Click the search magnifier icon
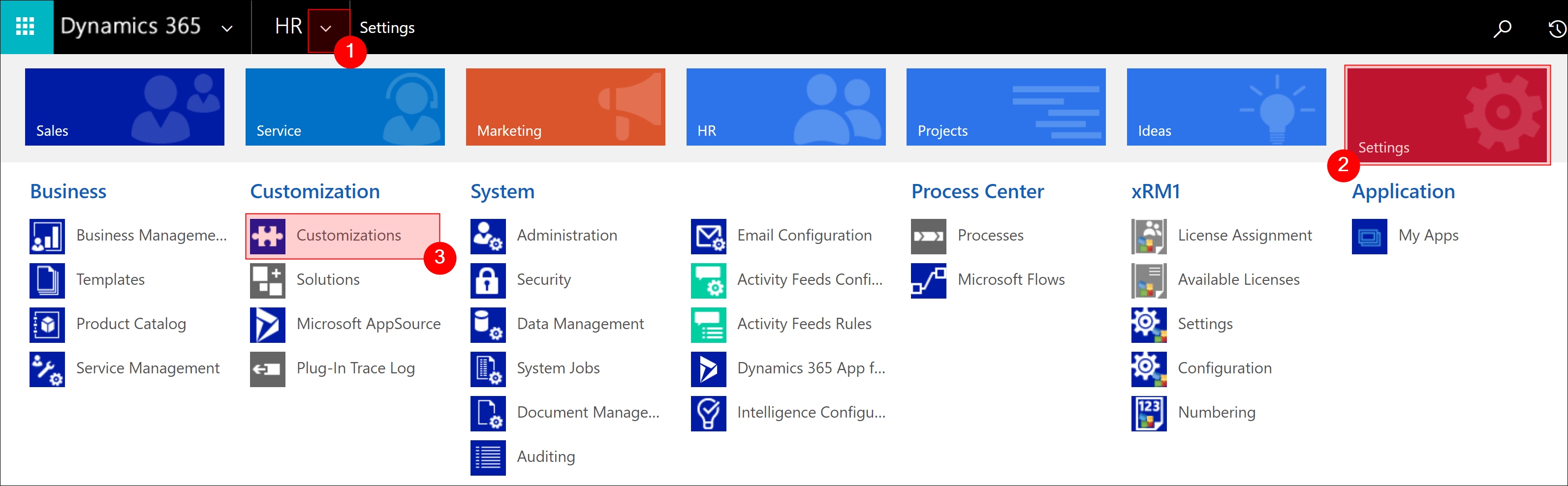The image size is (1568, 486). (1502, 28)
